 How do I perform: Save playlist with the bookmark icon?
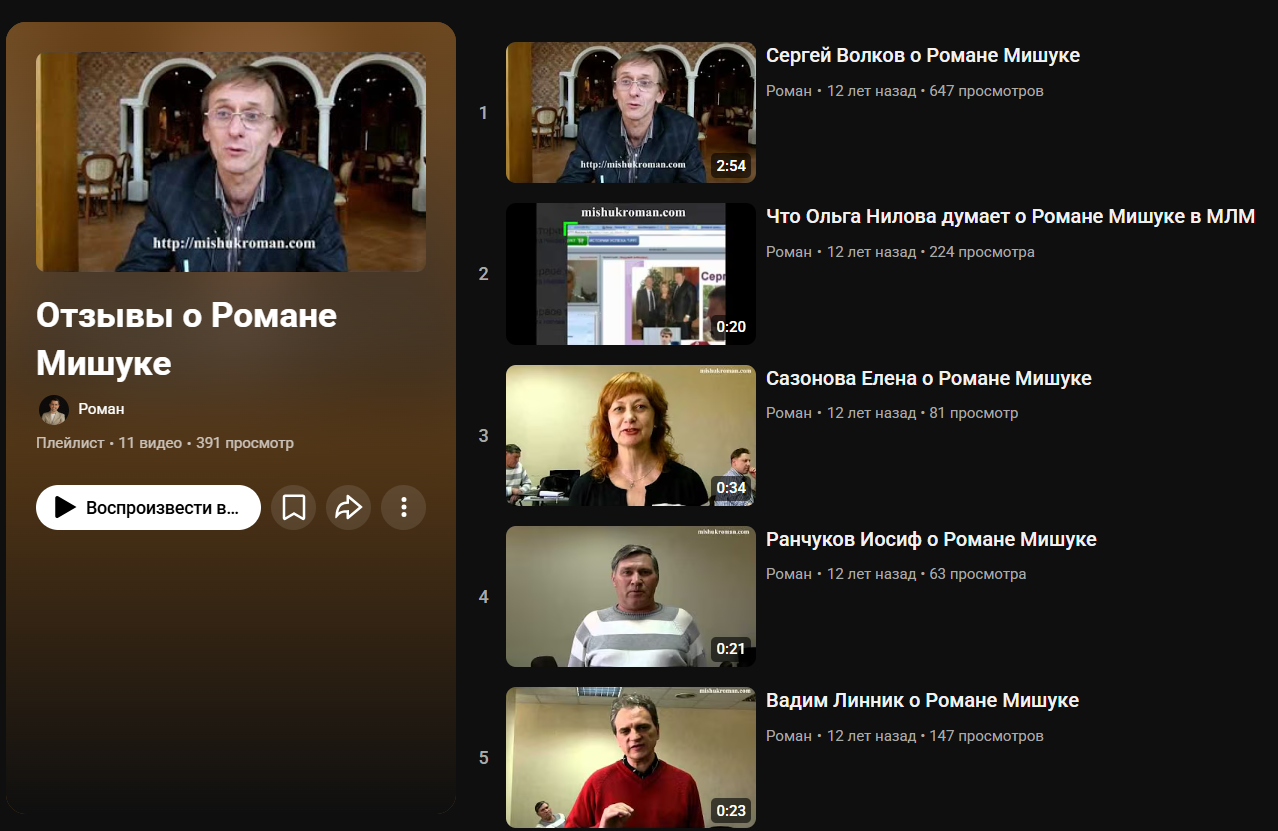293,508
